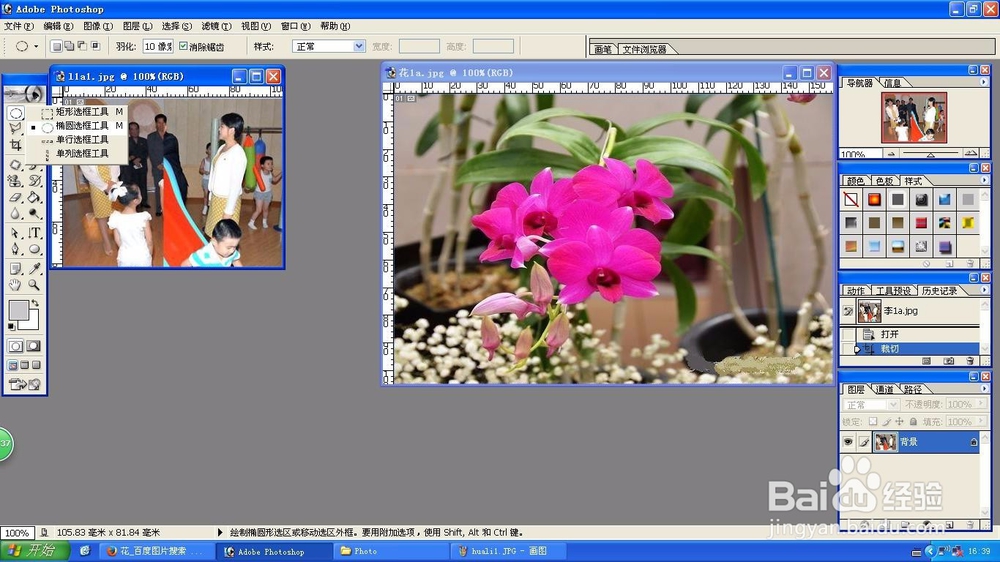Switch to the 动作 actions tab
The height and width of the screenshot is (562, 1000).
tap(856, 291)
